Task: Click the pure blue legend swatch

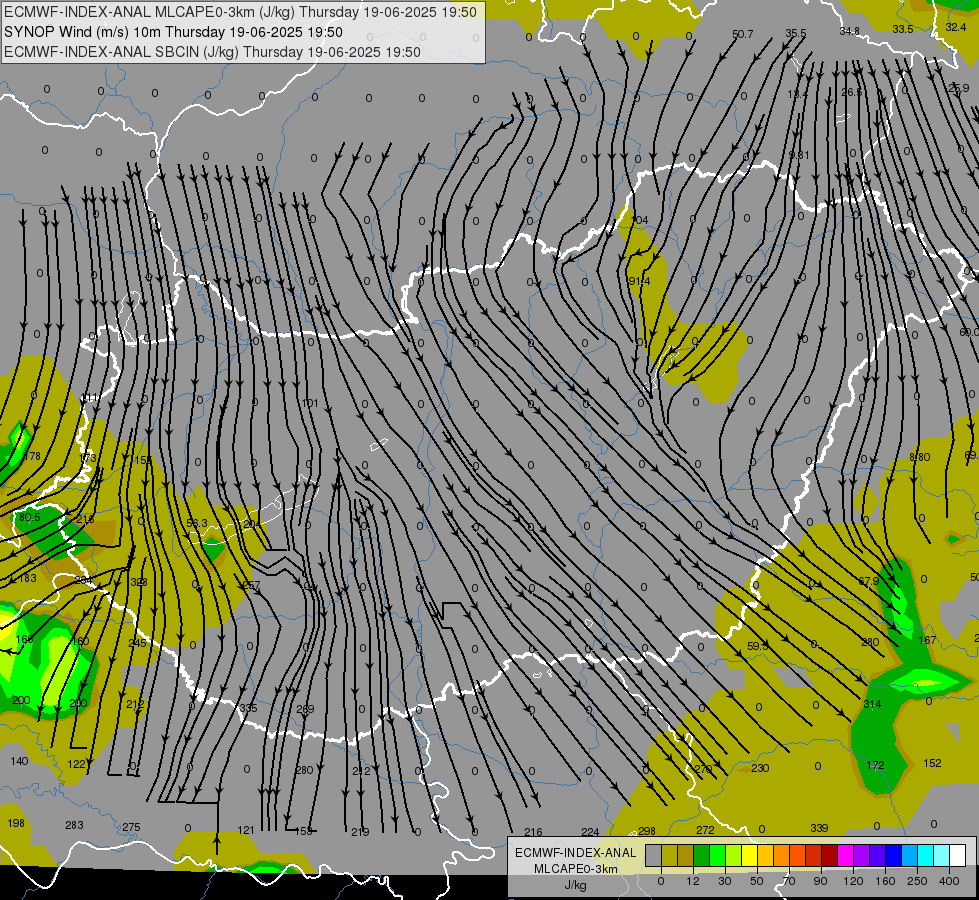Action: click(893, 855)
